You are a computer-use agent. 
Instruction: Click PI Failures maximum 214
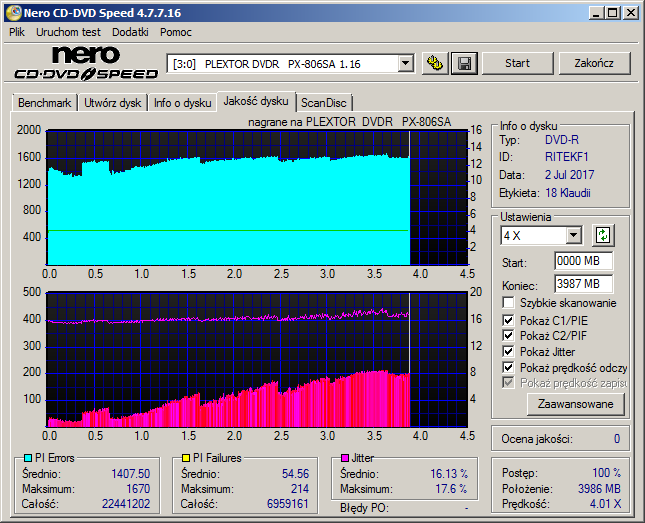coord(299,489)
